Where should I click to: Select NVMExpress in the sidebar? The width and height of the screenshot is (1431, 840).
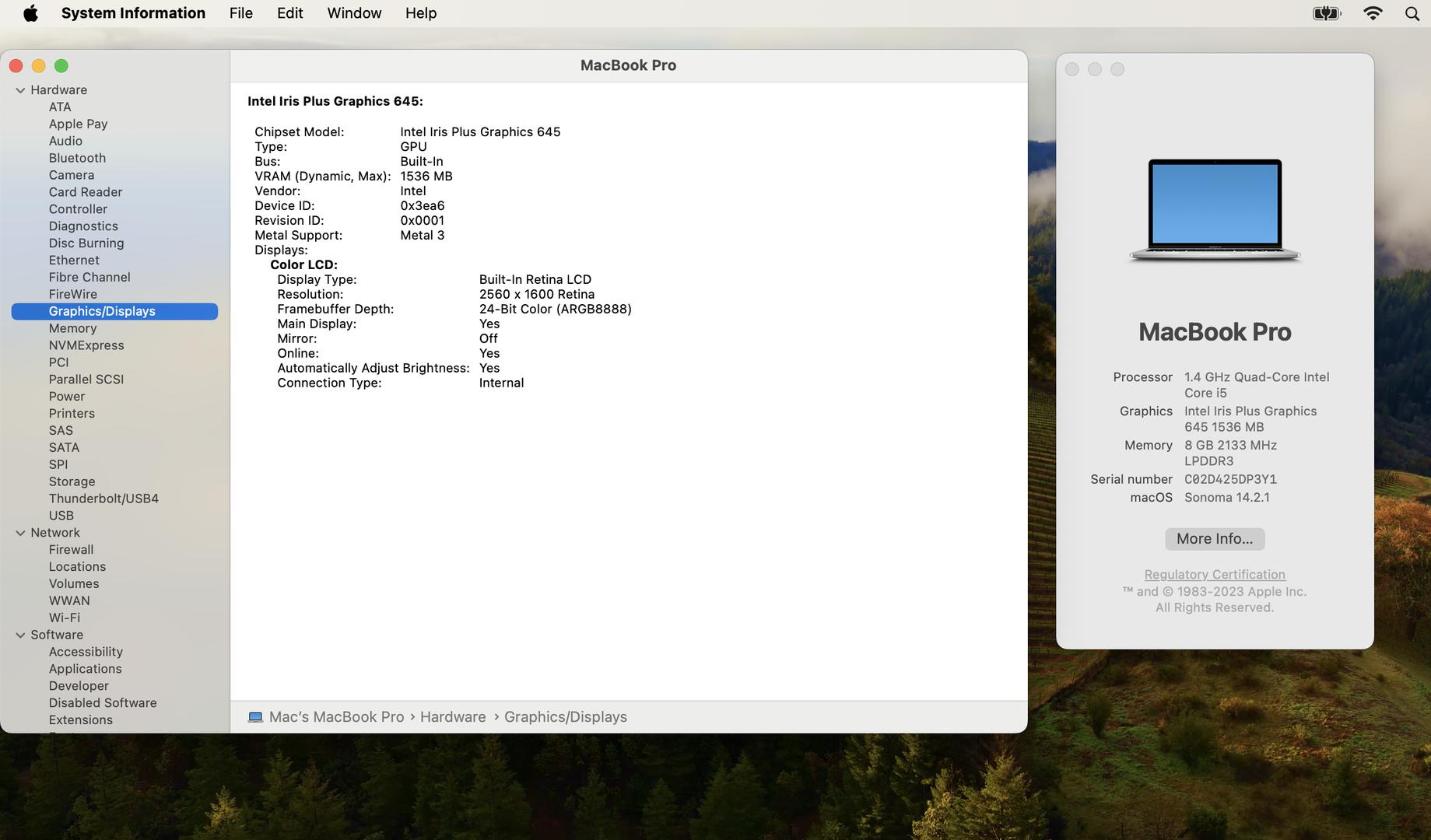pos(86,346)
